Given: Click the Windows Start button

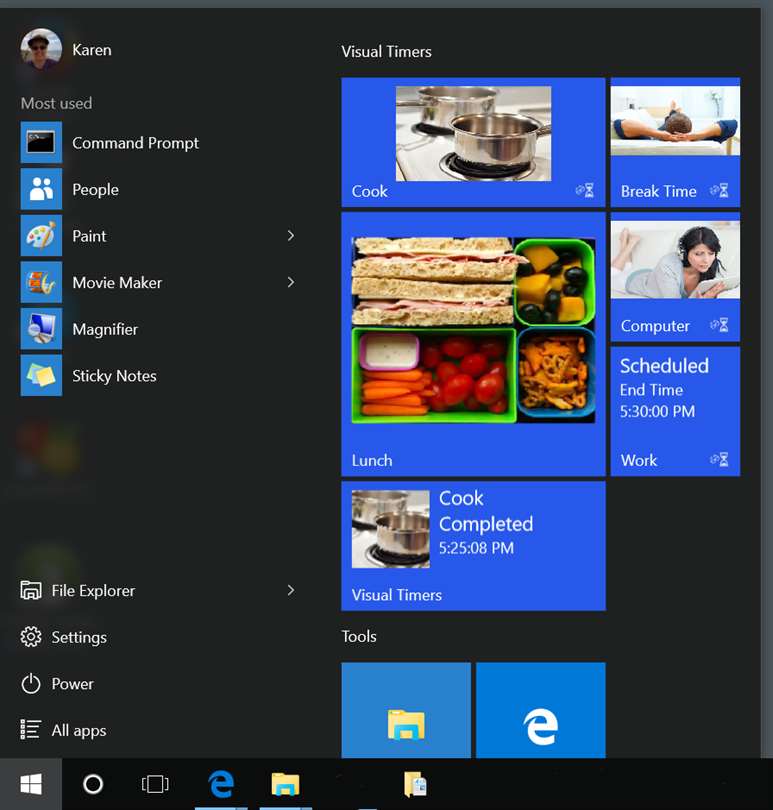Looking at the screenshot, I should click(31, 784).
